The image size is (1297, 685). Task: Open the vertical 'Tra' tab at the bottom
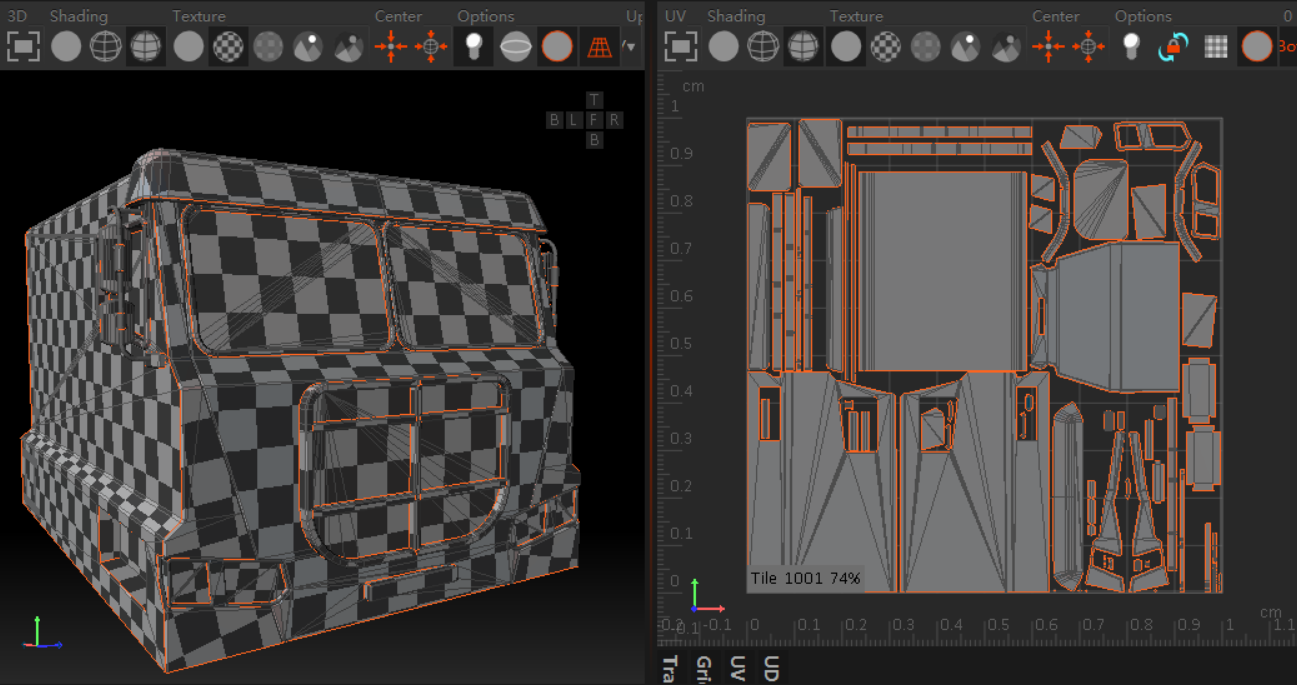[x=669, y=669]
